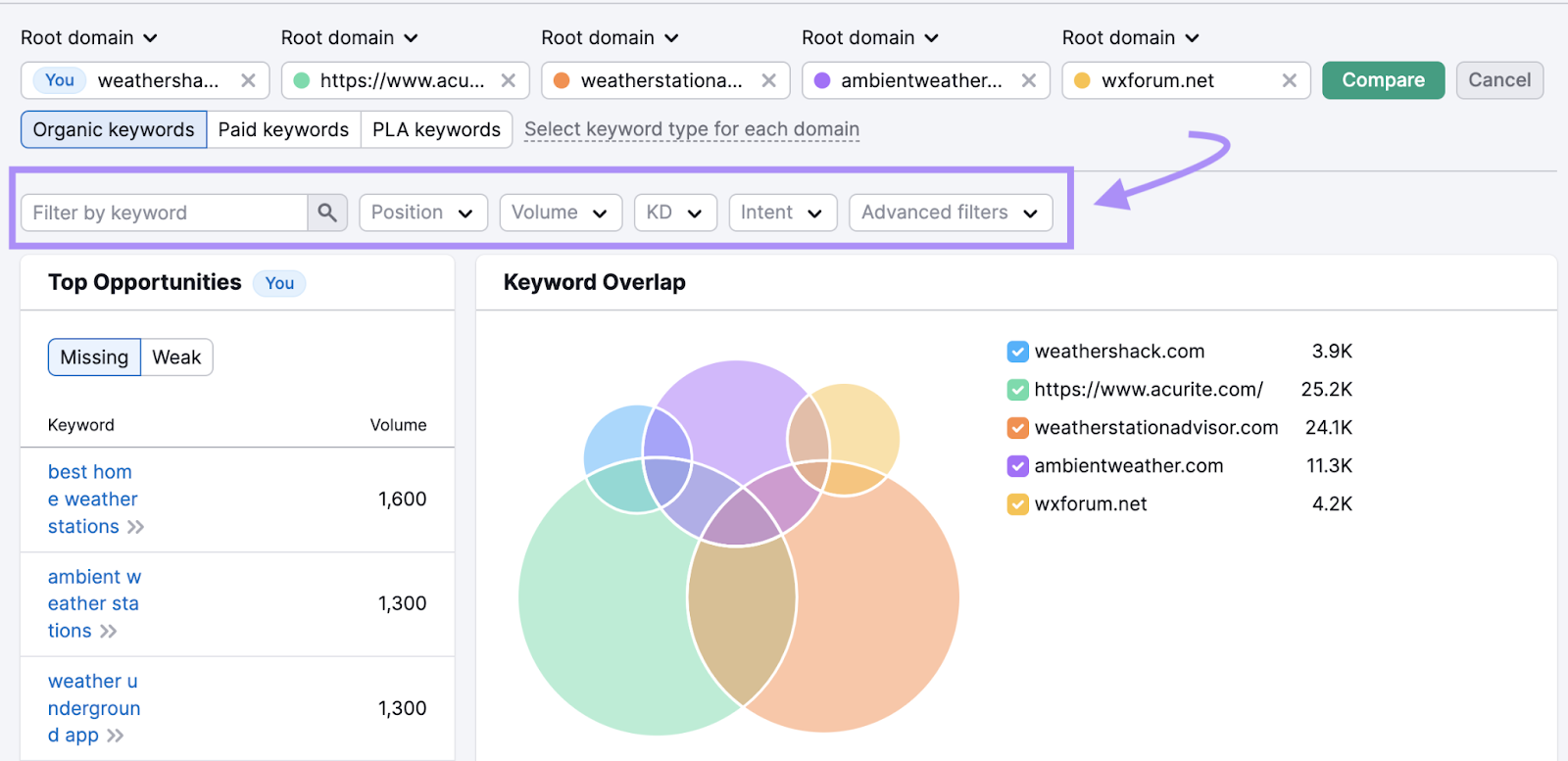The image size is (1568, 761).
Task: Click the You badge beside Top Opportunities
Action: (x=279, y=283)
